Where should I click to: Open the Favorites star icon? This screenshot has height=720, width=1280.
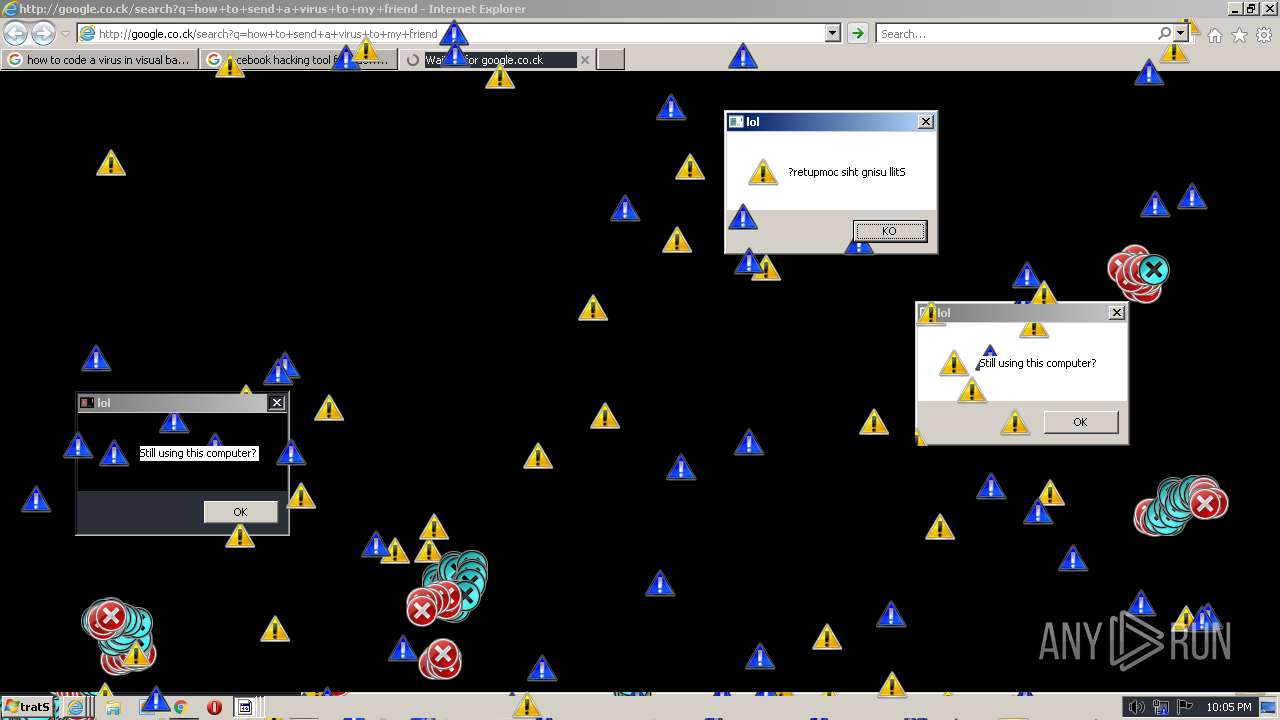[1239, 35]
